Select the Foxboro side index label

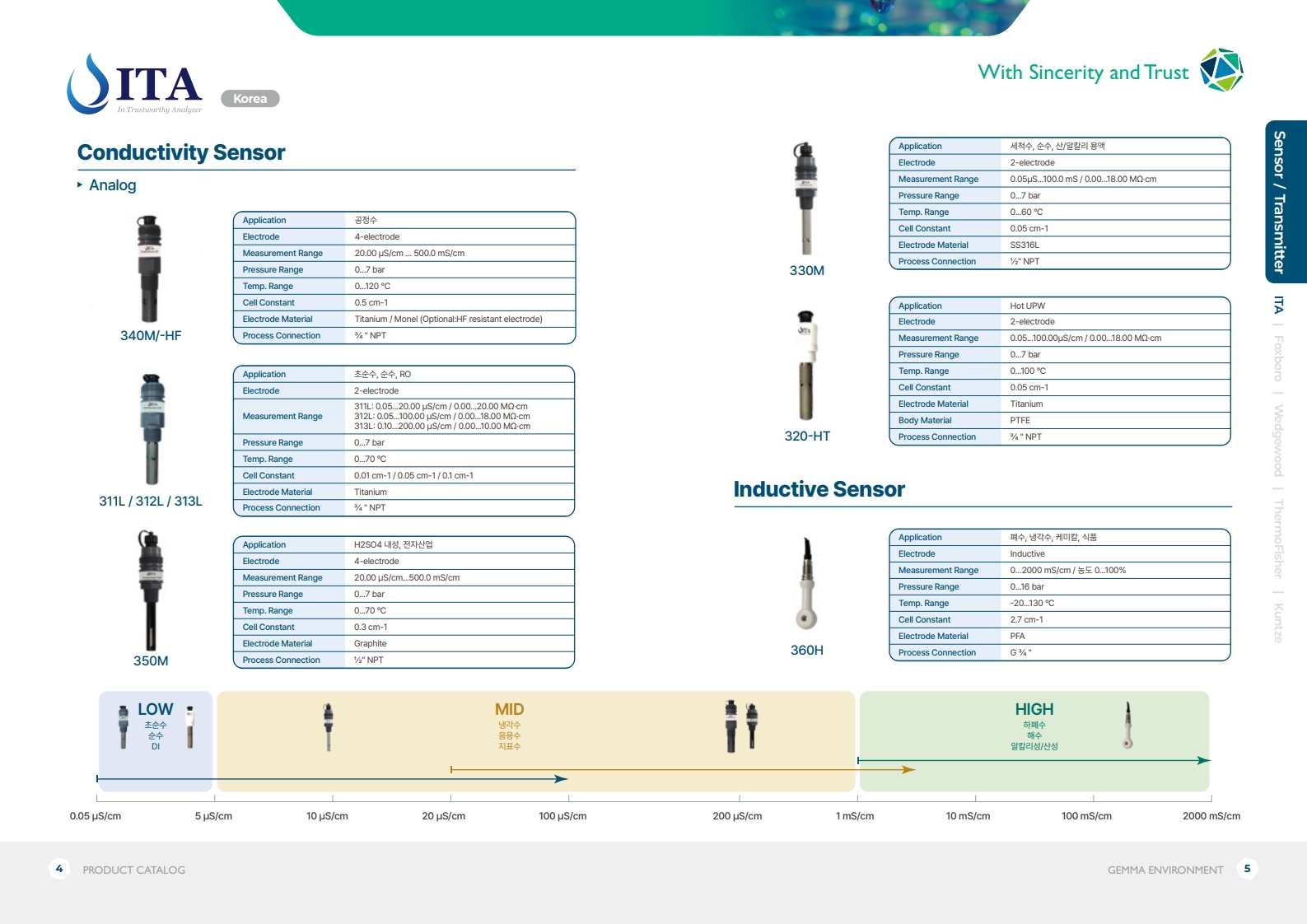(x=1278, y=358)
